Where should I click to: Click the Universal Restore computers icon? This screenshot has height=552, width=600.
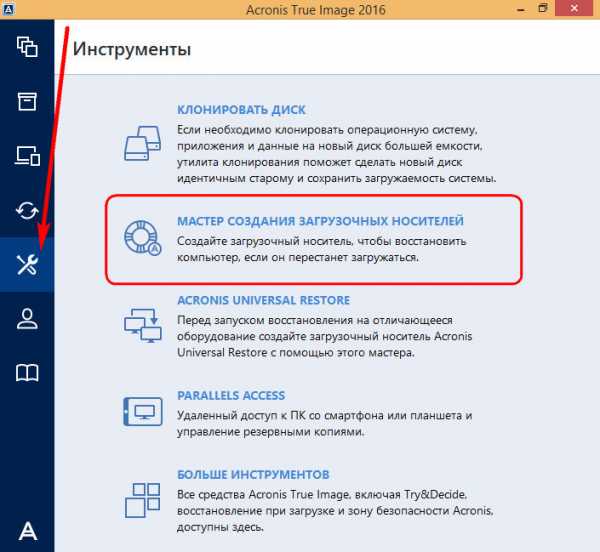(142, 326)
